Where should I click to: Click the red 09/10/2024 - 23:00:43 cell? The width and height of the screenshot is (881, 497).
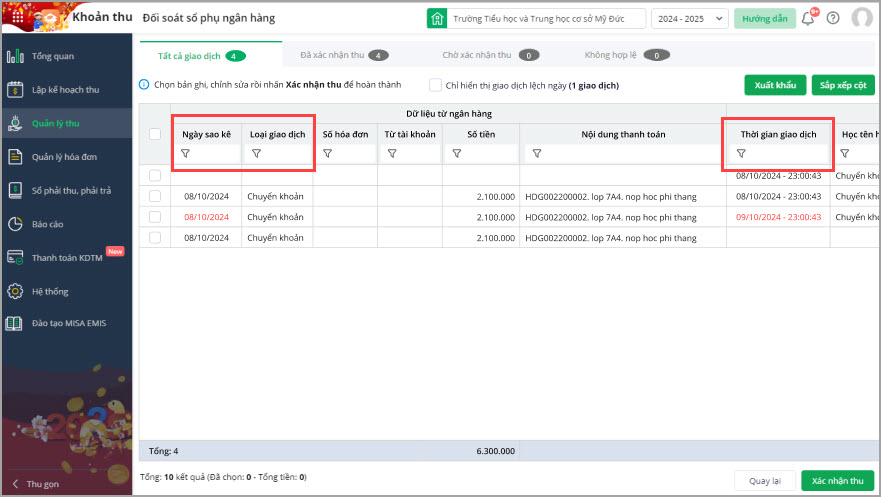tap(778, 217)
